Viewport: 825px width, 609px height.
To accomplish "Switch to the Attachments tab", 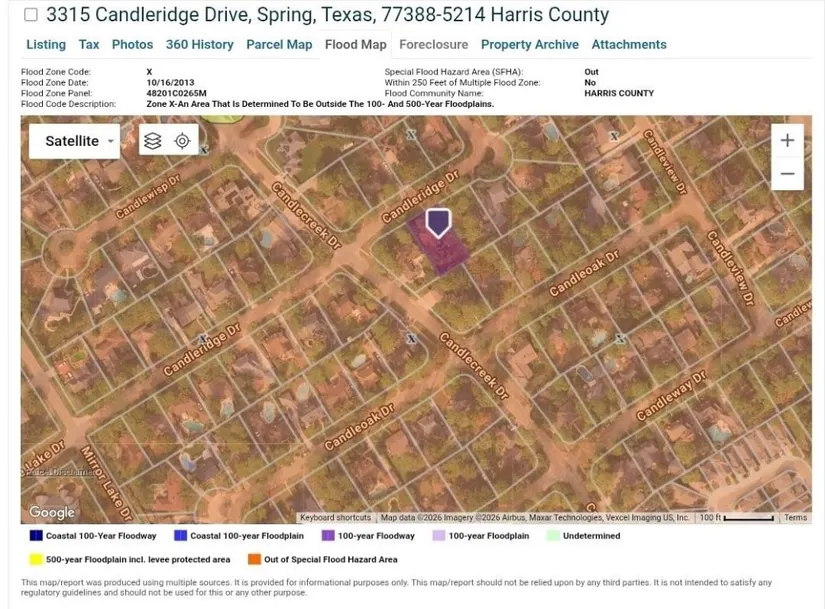I will click(628, 45).
